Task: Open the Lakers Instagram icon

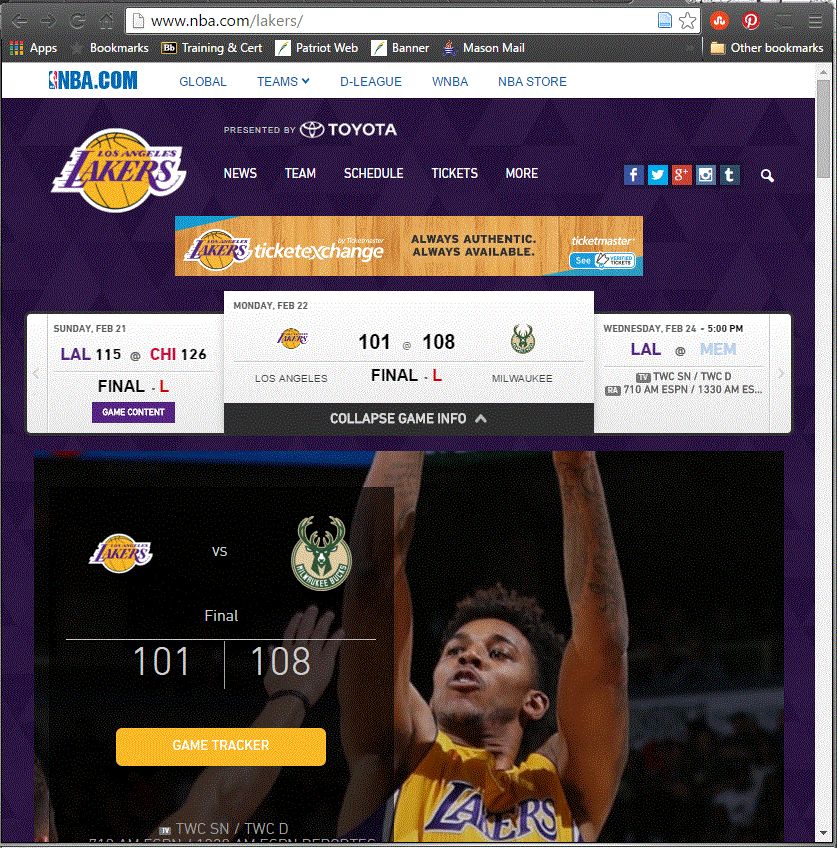Action: pyautogui.click(x=705, y=175)
